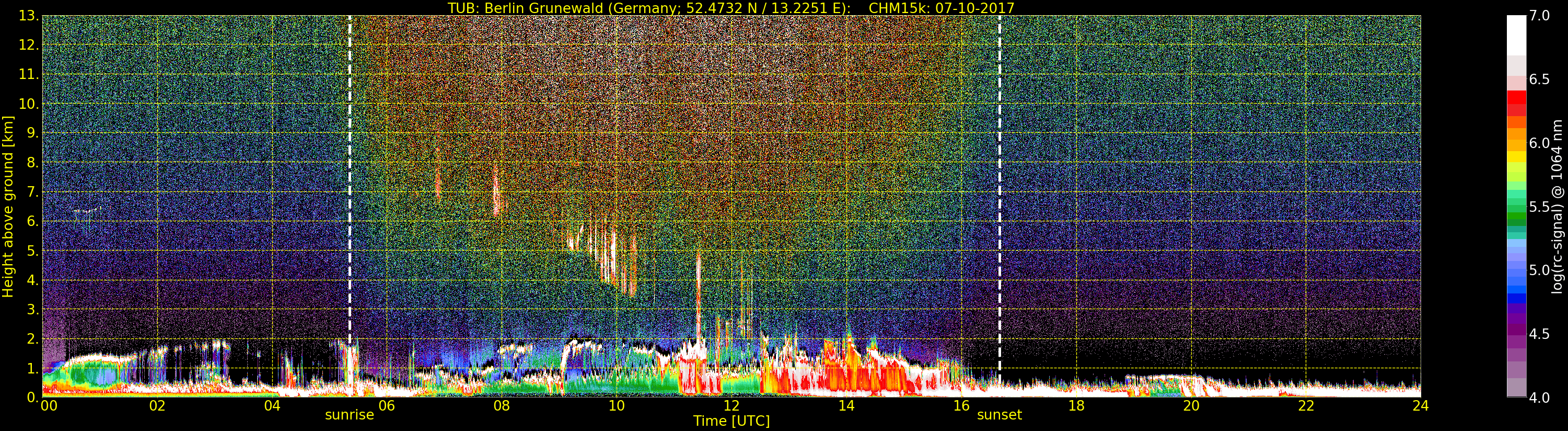Click the height tick label '12.'
The height and width of the screenshot is (431, 1568).
29,45
